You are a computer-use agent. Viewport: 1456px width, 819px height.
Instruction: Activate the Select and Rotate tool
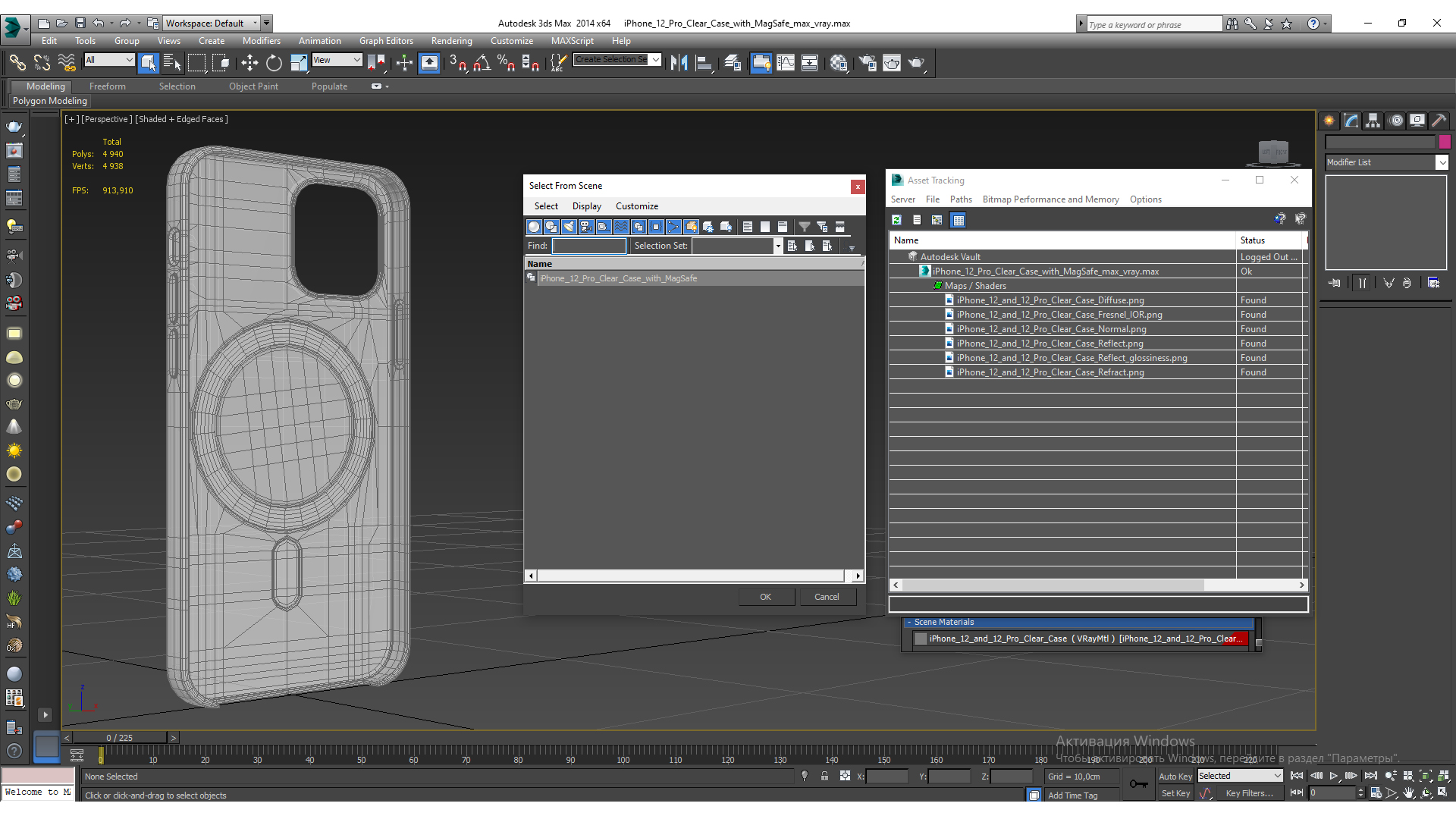click(x=274, y=63)
